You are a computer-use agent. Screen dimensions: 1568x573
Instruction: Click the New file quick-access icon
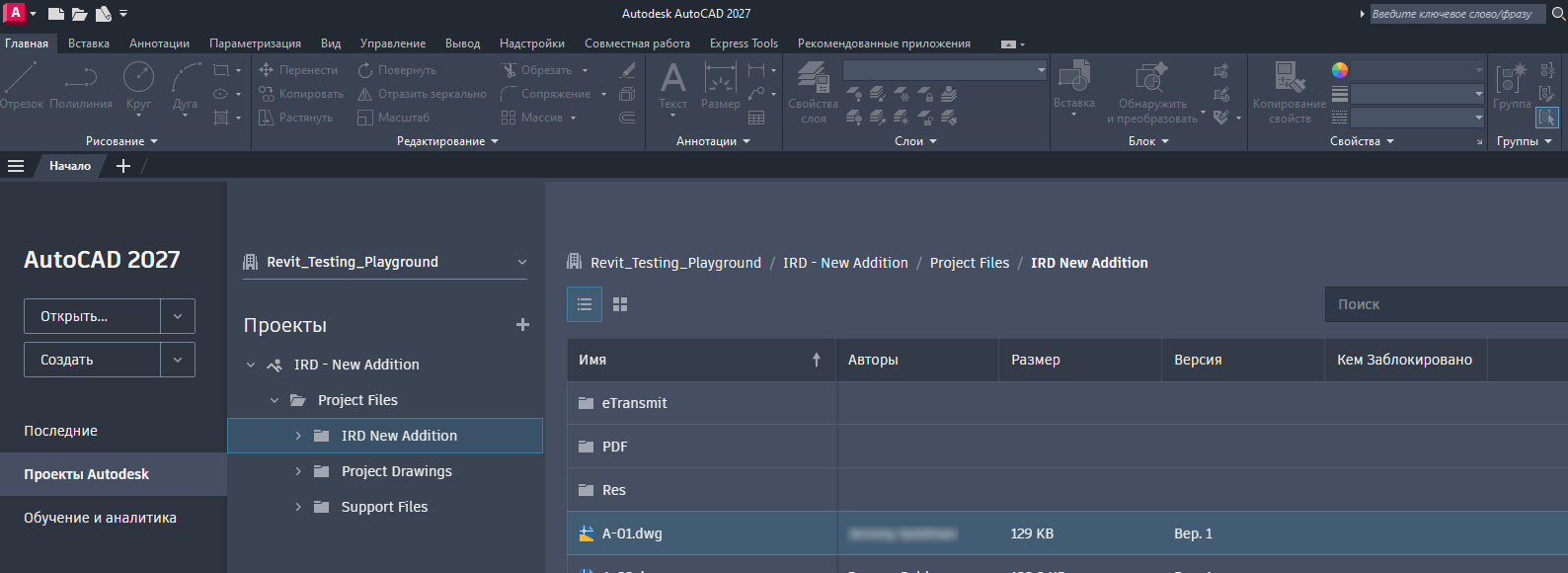point(56,14)
